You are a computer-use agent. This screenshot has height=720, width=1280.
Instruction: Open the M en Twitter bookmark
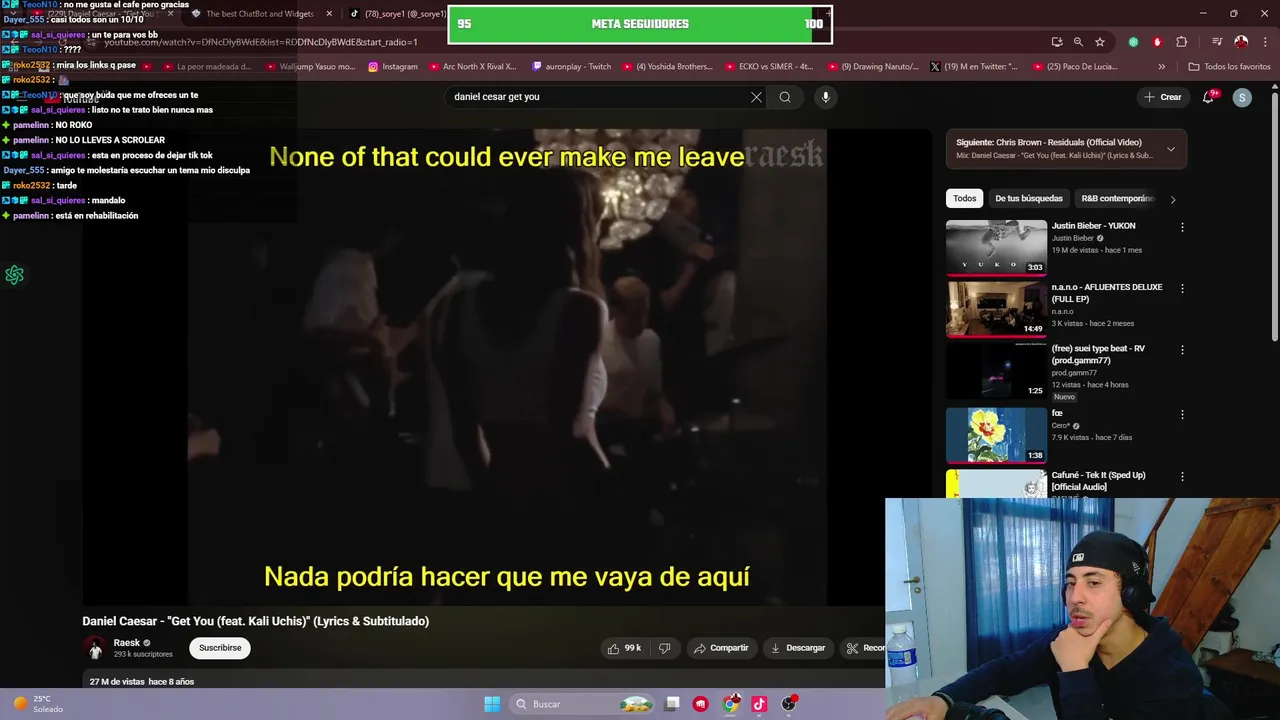[973, 66]
